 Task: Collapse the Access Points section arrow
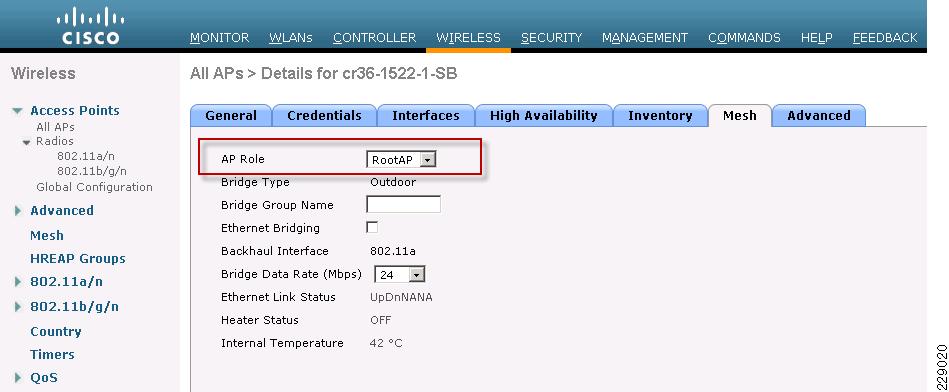pos(18,111)
